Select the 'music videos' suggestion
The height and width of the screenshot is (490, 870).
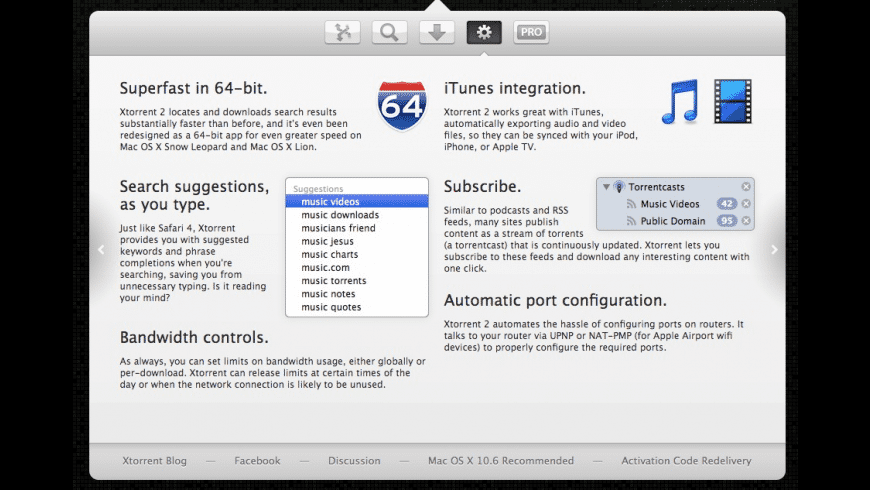[331, 202]
